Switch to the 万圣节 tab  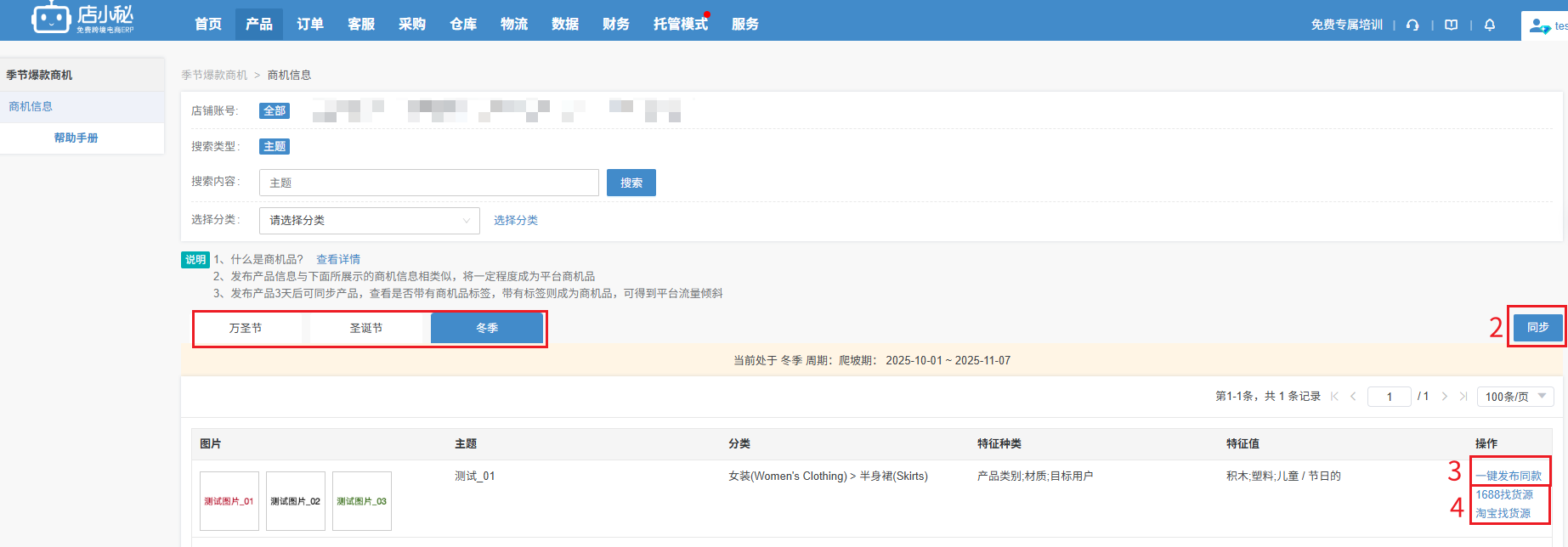coord(246,328)
